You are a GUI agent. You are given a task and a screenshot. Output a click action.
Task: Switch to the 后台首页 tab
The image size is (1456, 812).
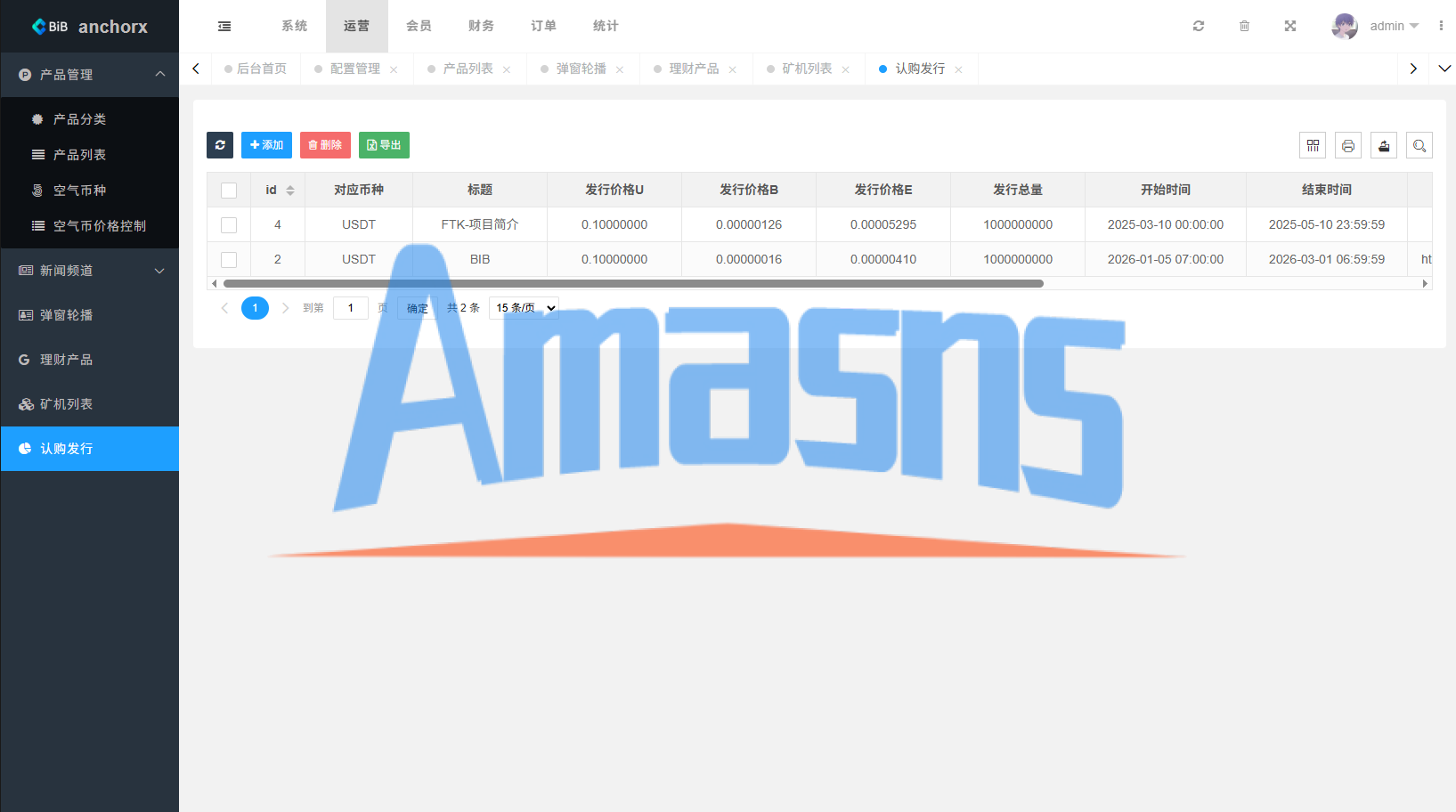click(x=256, y=69)
